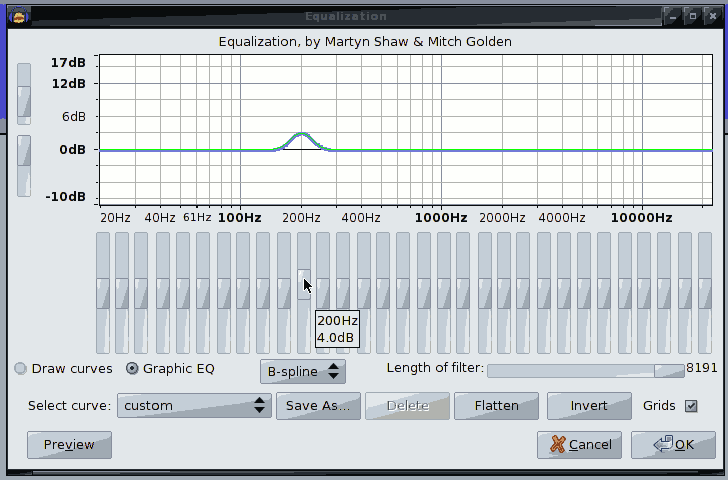Click the 20000Hz EQ band slider
Image resolution: width=728 pixels, height=480 pixels.
point(705,293)
